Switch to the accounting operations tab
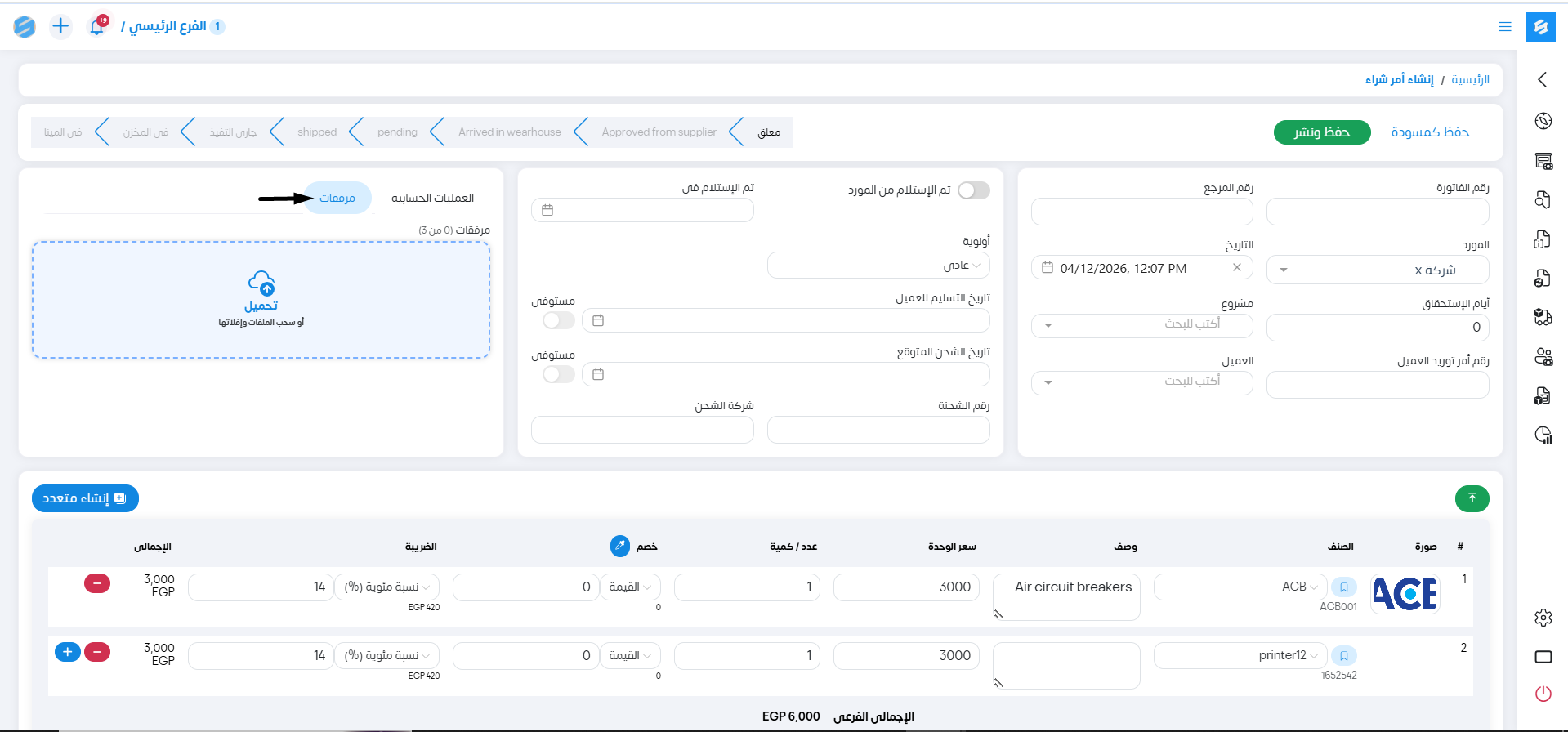Image resolution: width=1568 pixels, height=732 pixels. (432, 199)
